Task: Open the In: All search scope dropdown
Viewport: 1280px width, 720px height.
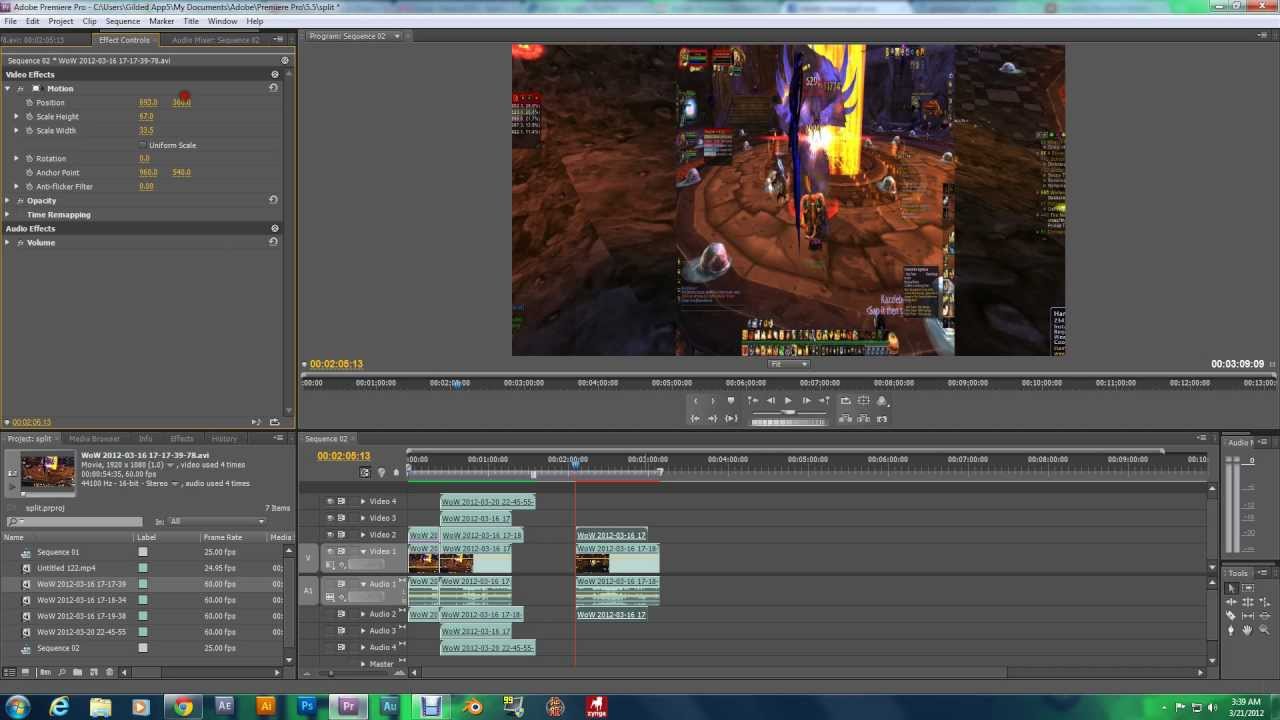Action: click(217, 521)
